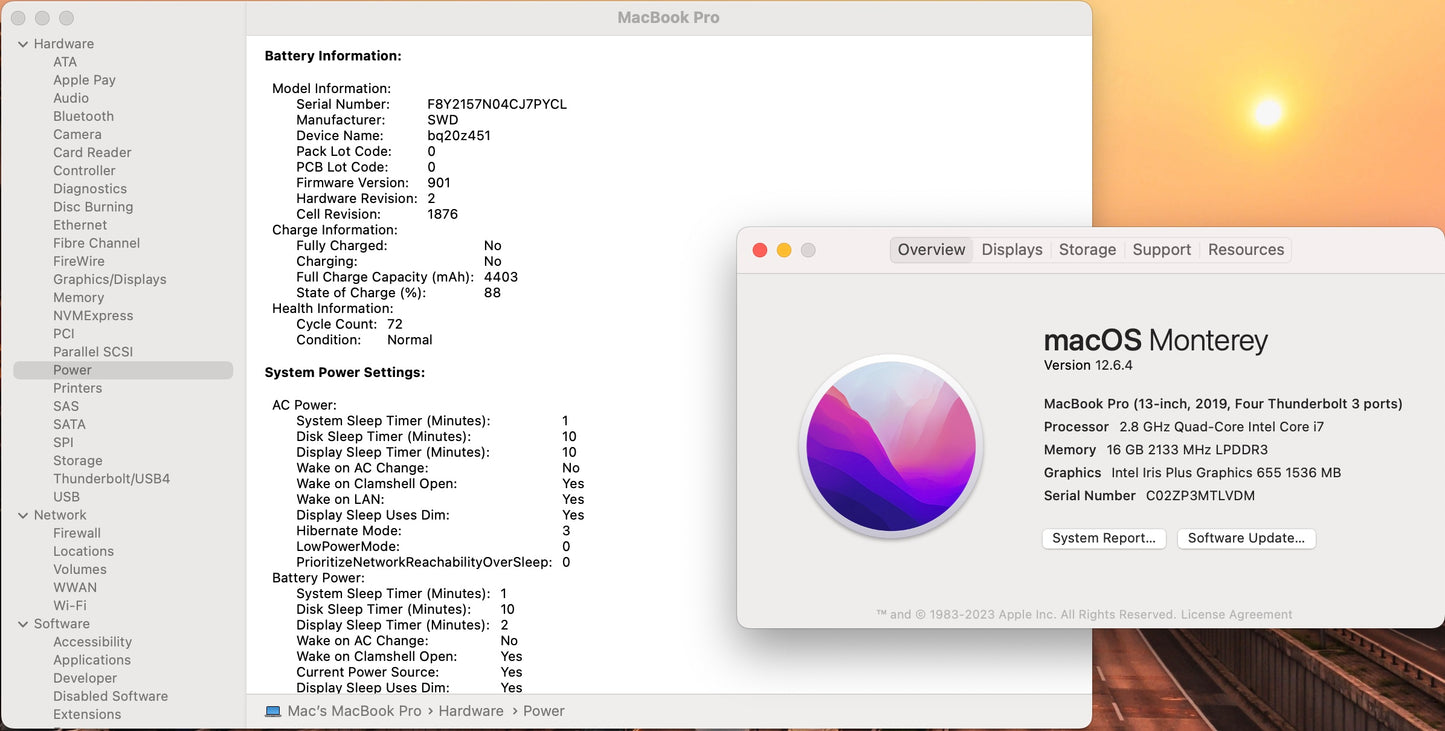Select Thunderbolt/USB4 in the sidebar

coord(111,479)
